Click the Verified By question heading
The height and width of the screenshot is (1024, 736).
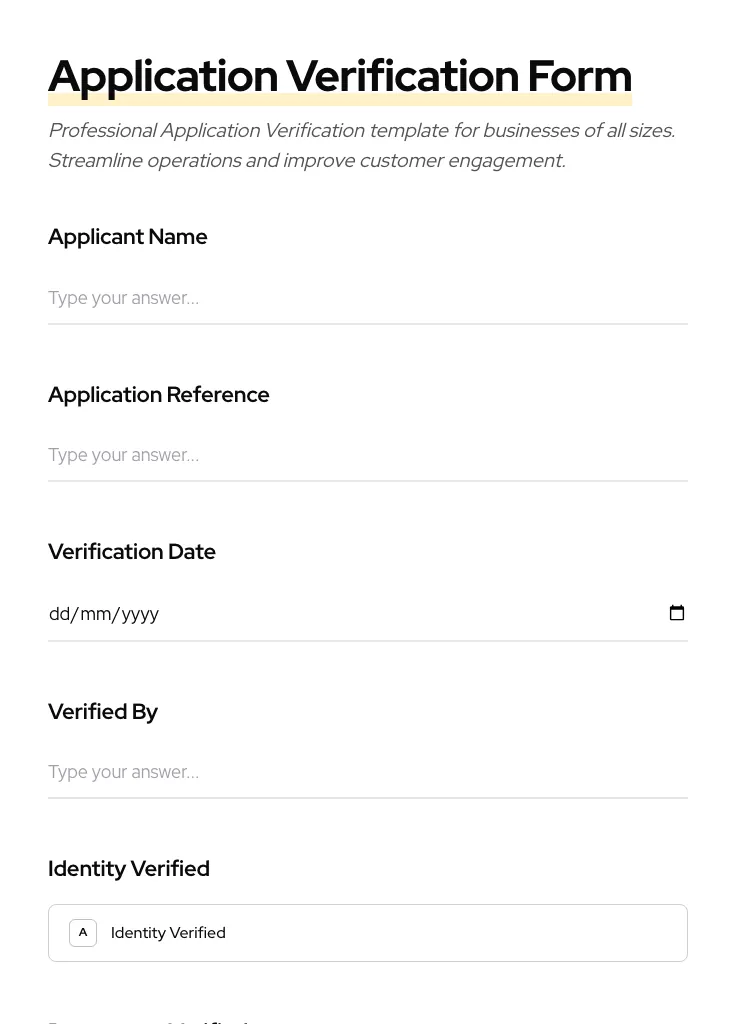click(x=103, y=711)
